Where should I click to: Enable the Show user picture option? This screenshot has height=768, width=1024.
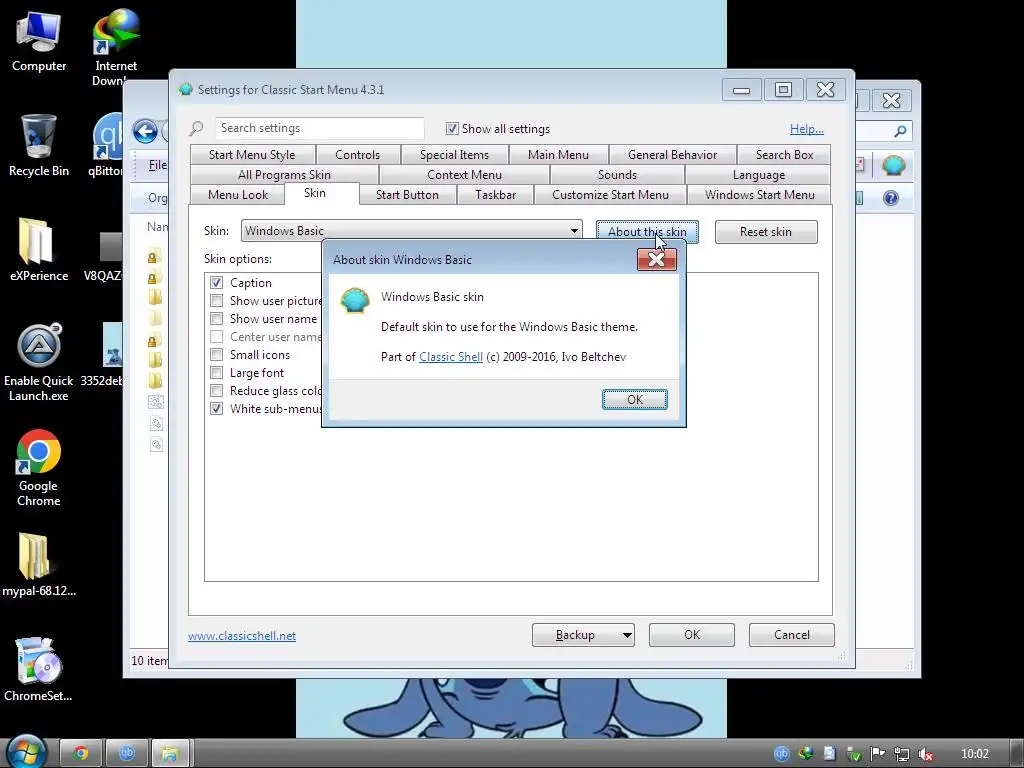[x=216, y=300]
